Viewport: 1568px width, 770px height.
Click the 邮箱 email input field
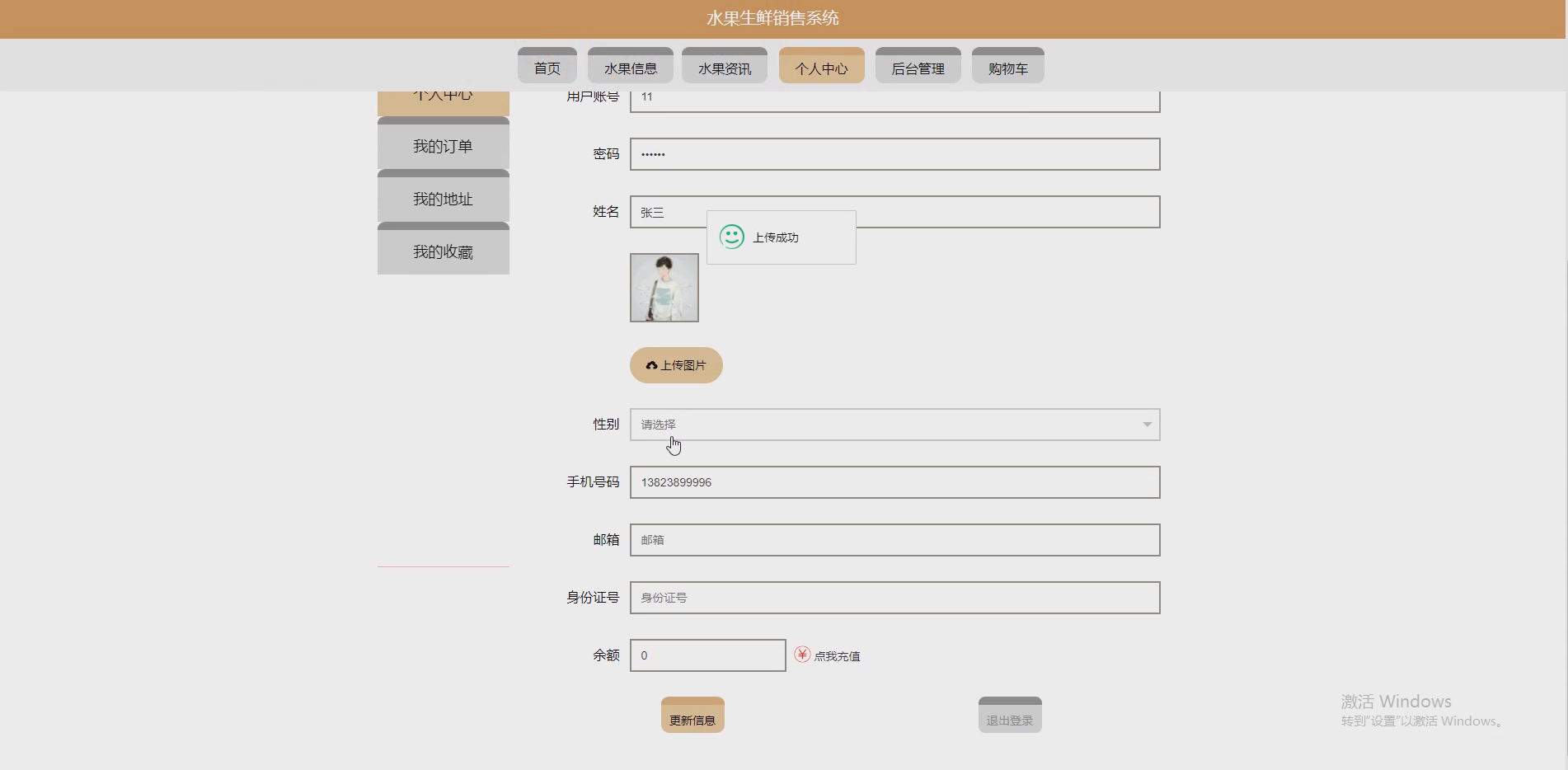pyautogui.click(x=894, y=539)
